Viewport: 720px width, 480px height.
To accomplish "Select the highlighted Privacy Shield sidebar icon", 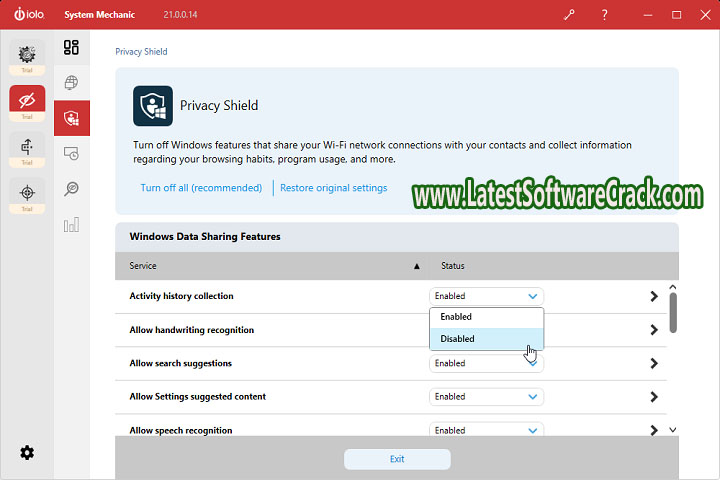I will click(72, 118).
